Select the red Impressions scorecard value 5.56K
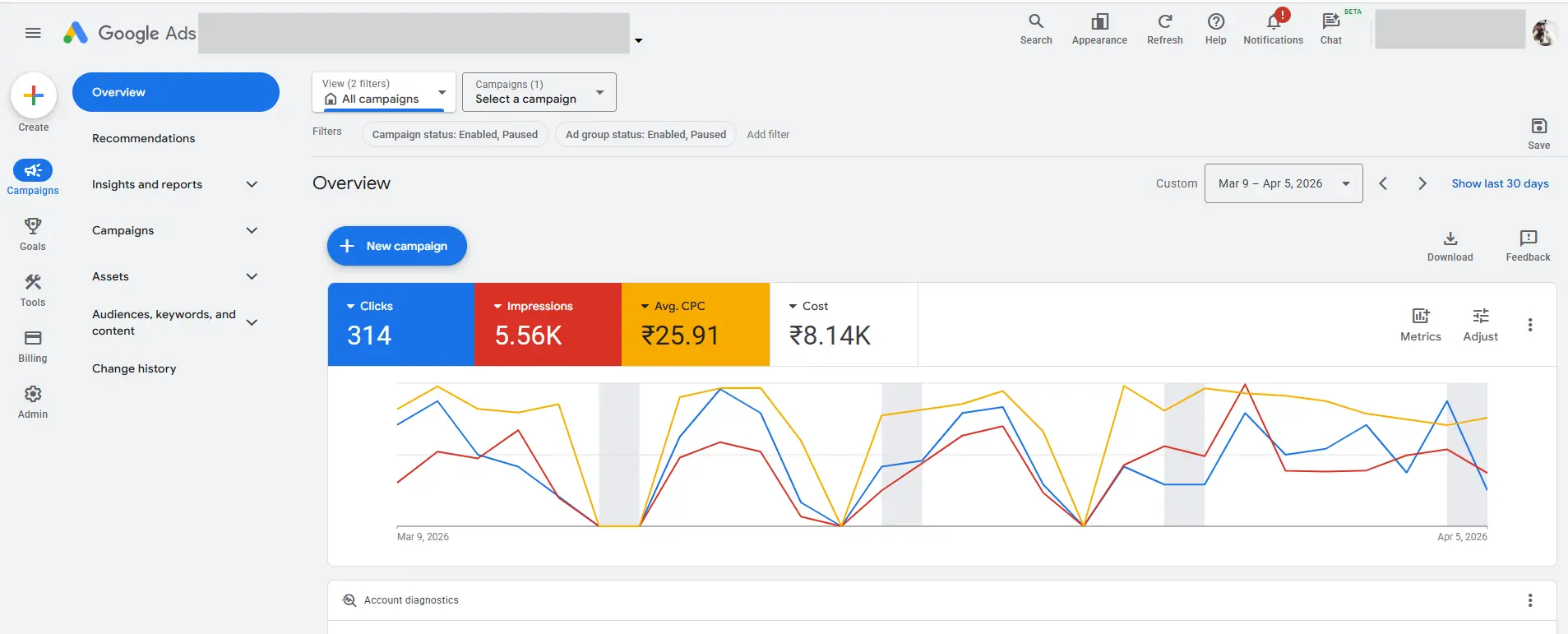Screen dimensions: 1568x634 529,336
